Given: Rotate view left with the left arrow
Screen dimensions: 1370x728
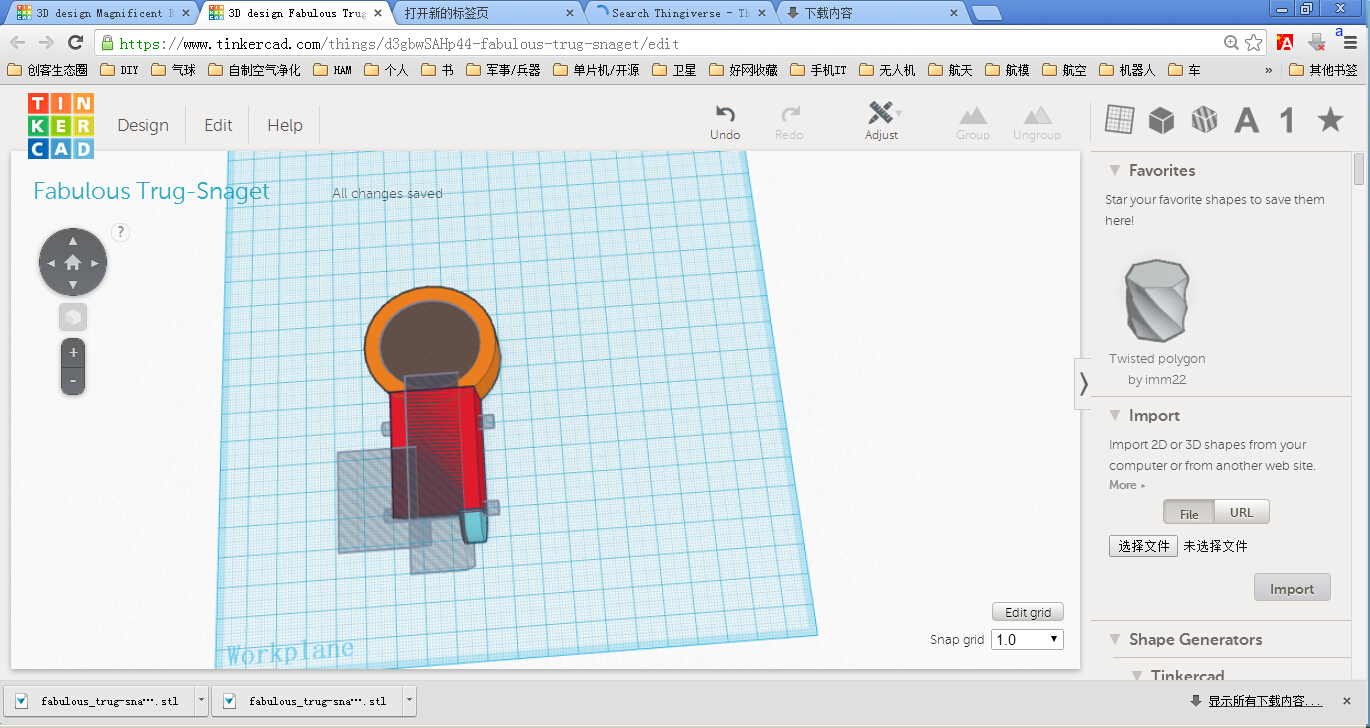Looking at the screenshot, I should coord(50,263).
